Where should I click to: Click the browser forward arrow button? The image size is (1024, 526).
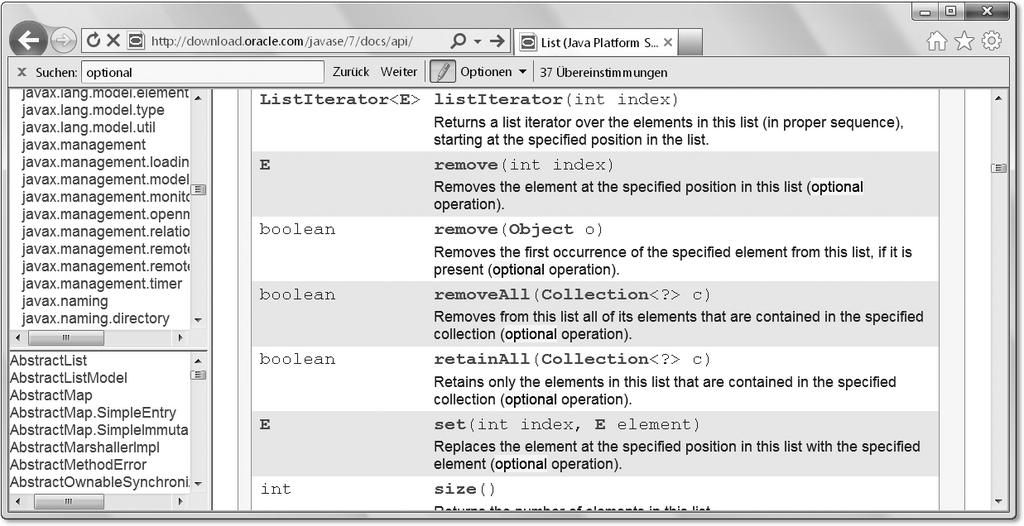[63, 41]
